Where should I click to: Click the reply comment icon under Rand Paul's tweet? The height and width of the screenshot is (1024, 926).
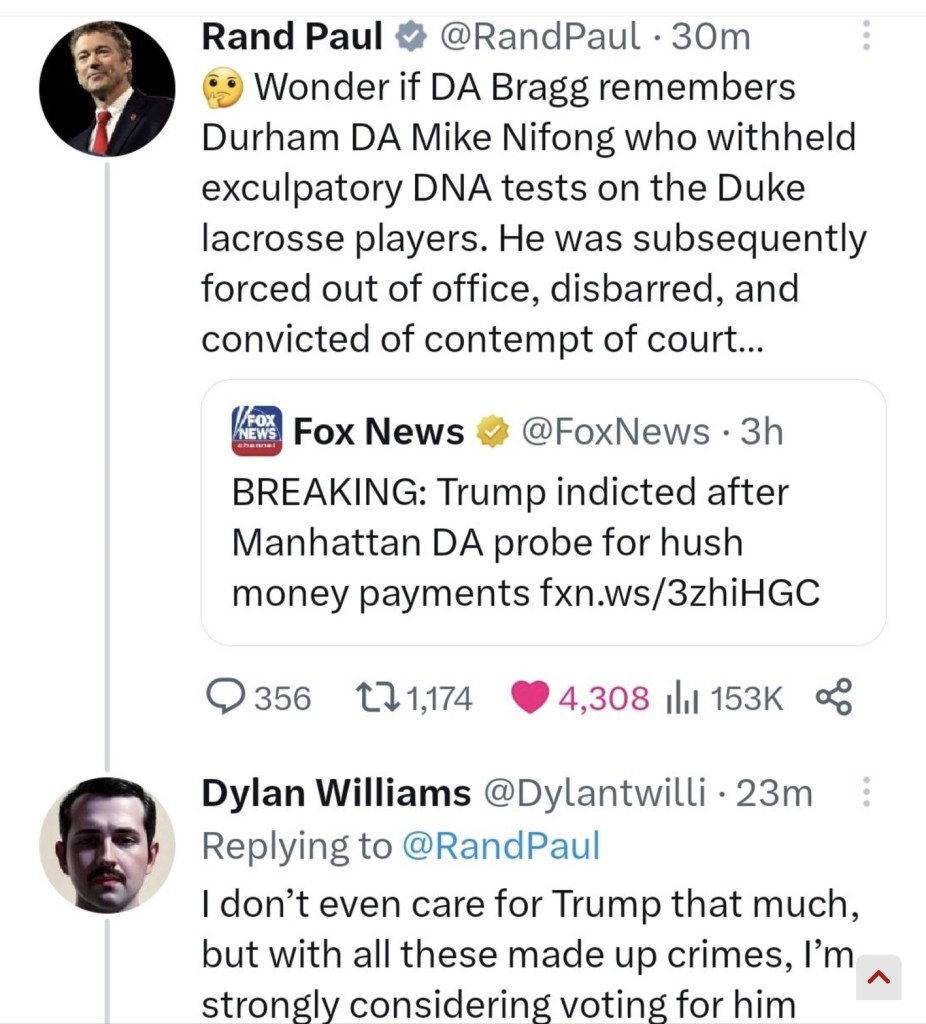[x=225, y=697]
